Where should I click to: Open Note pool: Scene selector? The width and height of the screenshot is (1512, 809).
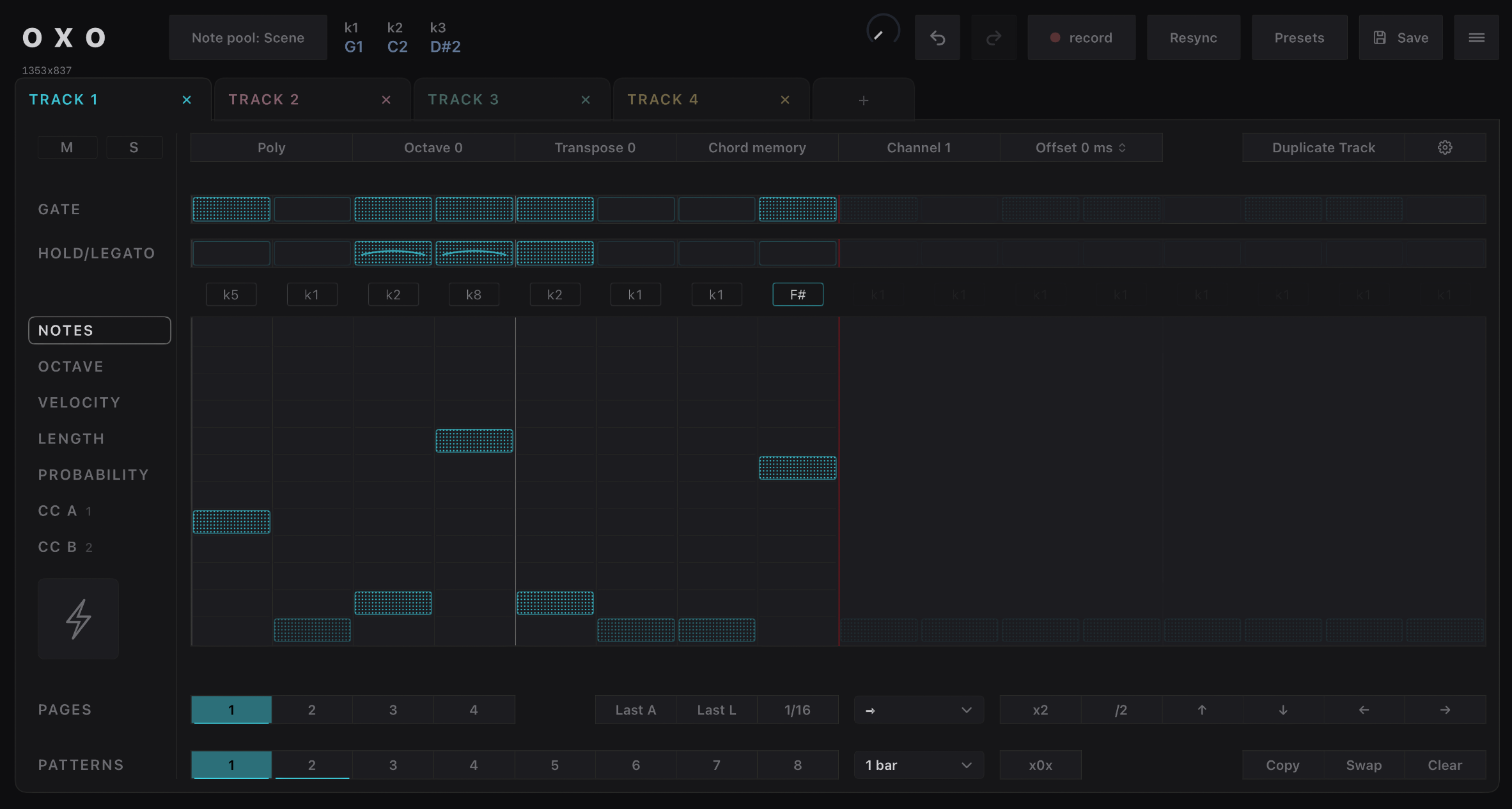point(248,38)
